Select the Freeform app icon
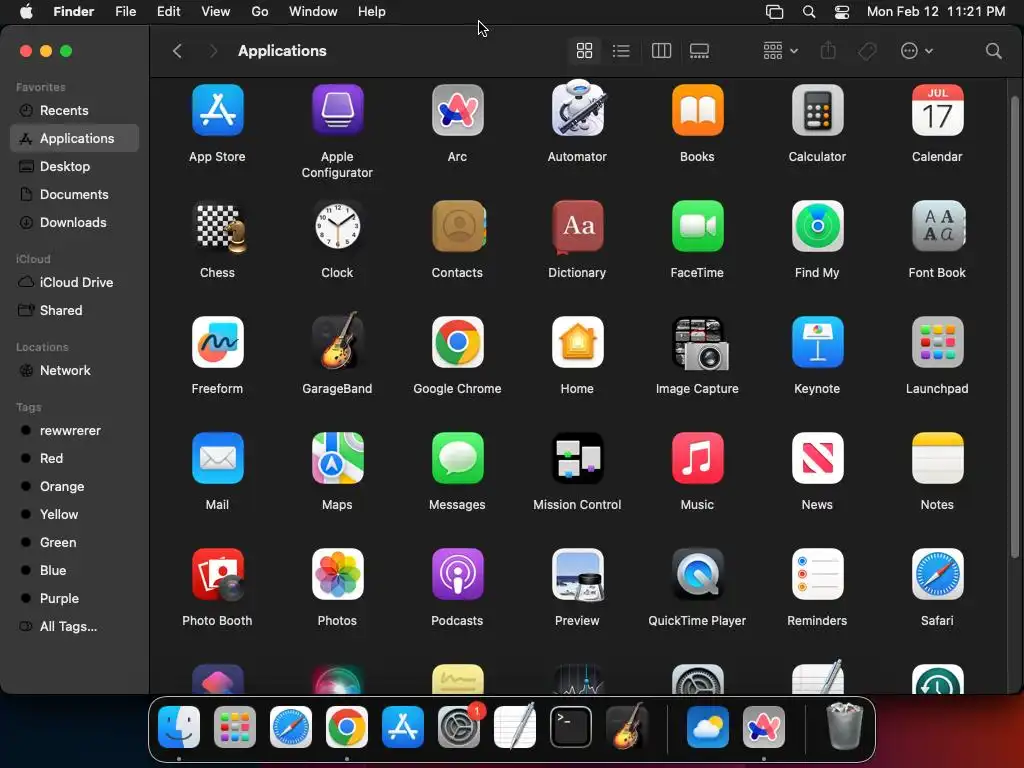Image resolution: width=1024 pixels, height=768 pixels. pos(217,342)
